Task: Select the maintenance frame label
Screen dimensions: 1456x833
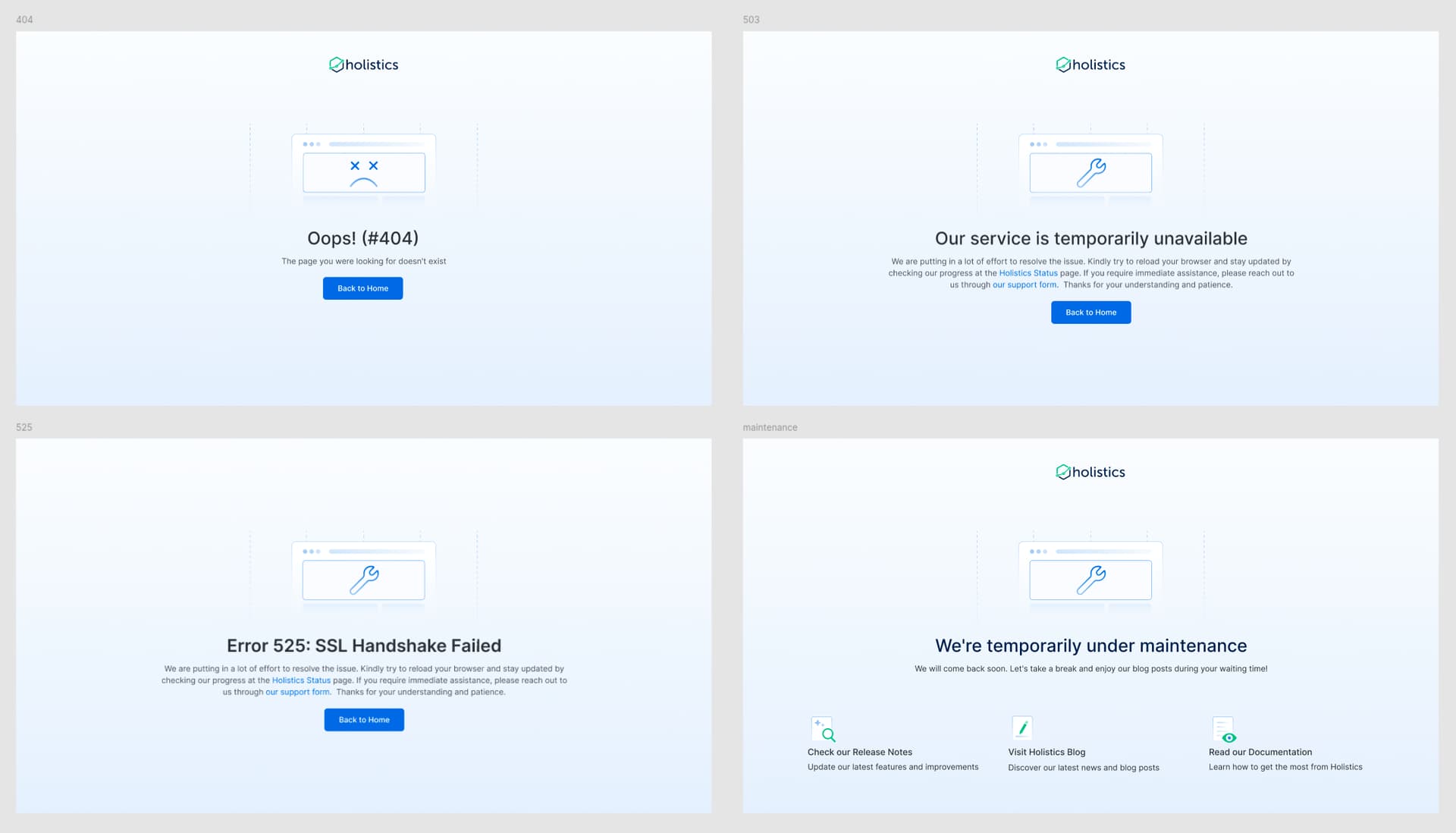Action: [x=770, y=428]
